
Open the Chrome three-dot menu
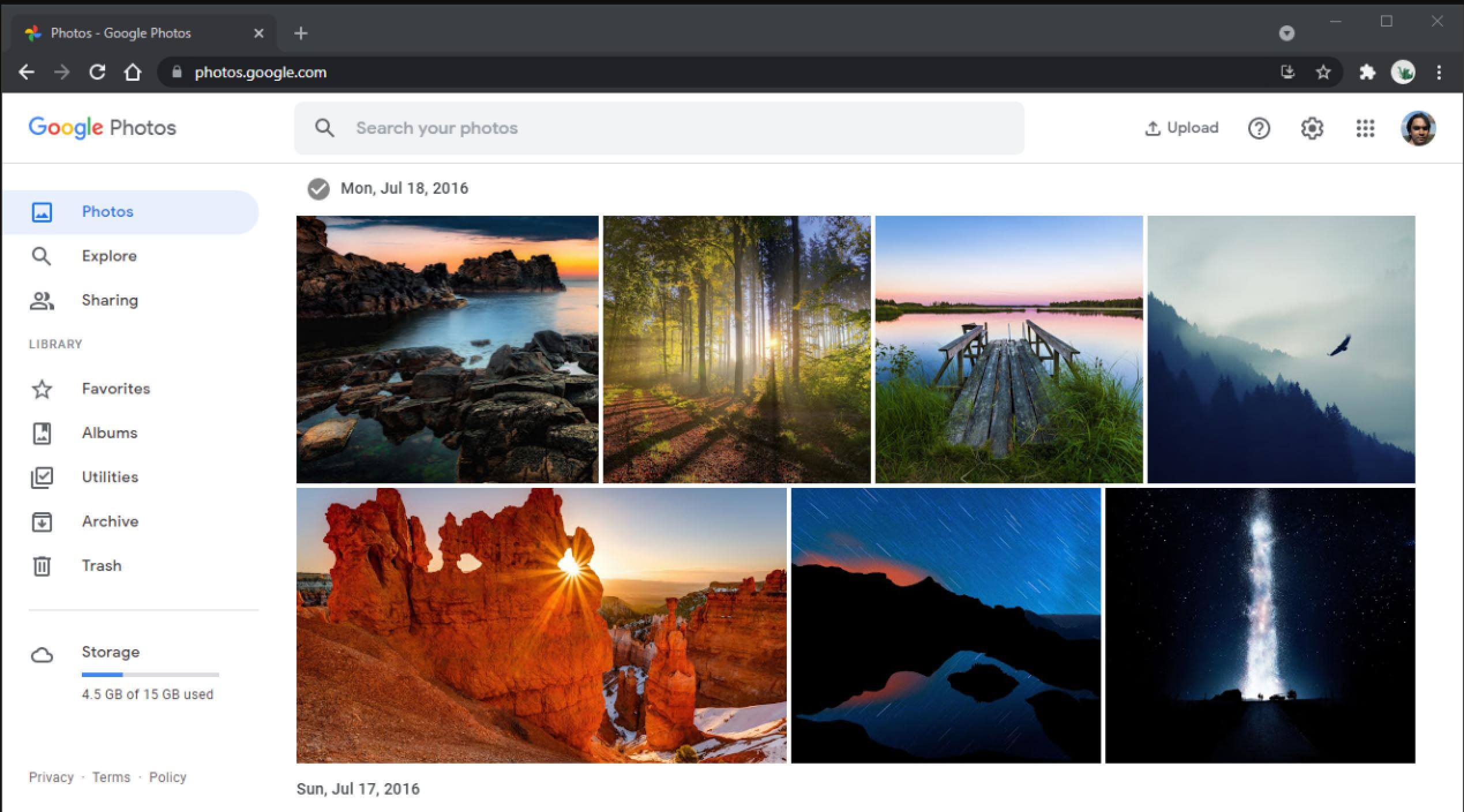[x=1439, y=73]
